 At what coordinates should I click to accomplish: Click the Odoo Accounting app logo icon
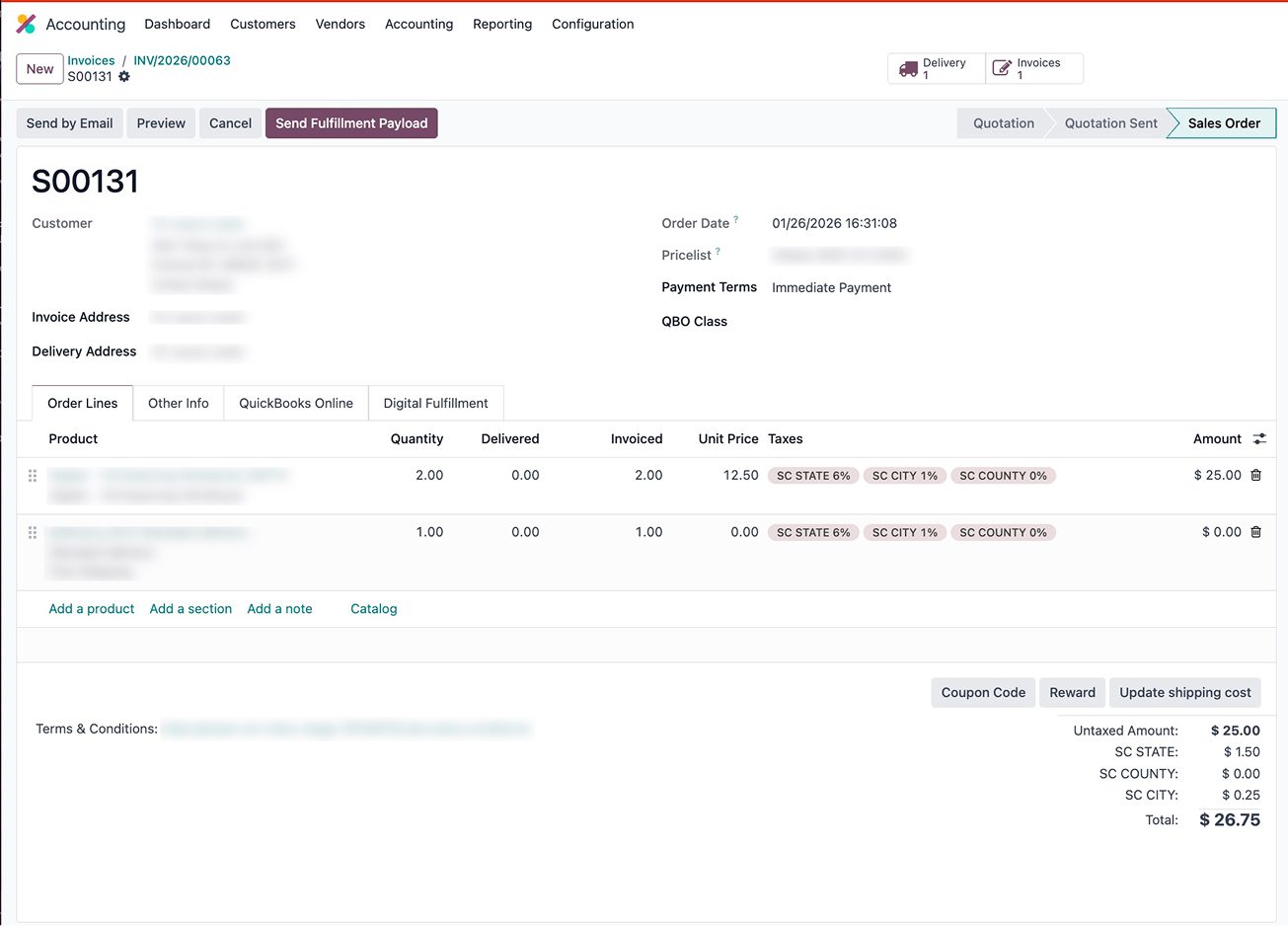click(27, 24)
